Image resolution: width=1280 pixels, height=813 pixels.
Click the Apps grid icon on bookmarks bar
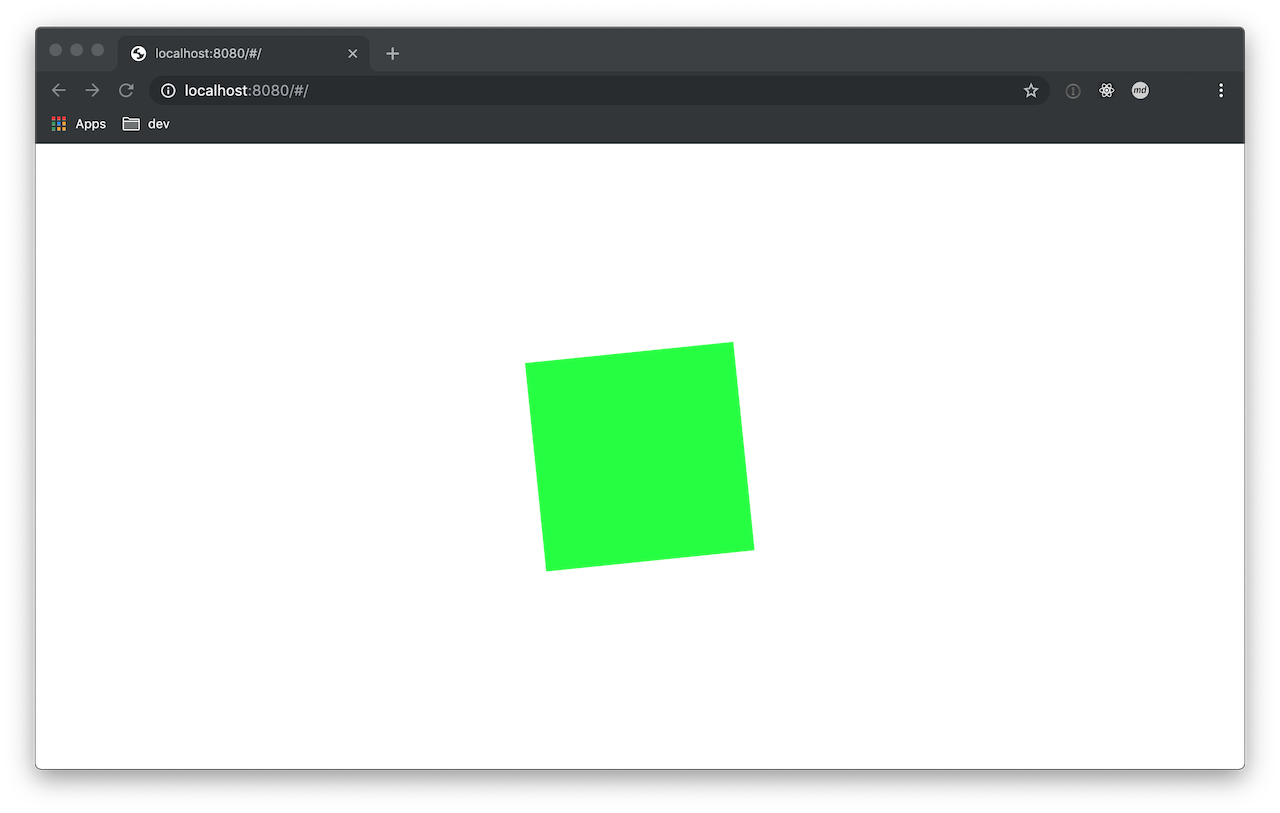pos(58,123)
